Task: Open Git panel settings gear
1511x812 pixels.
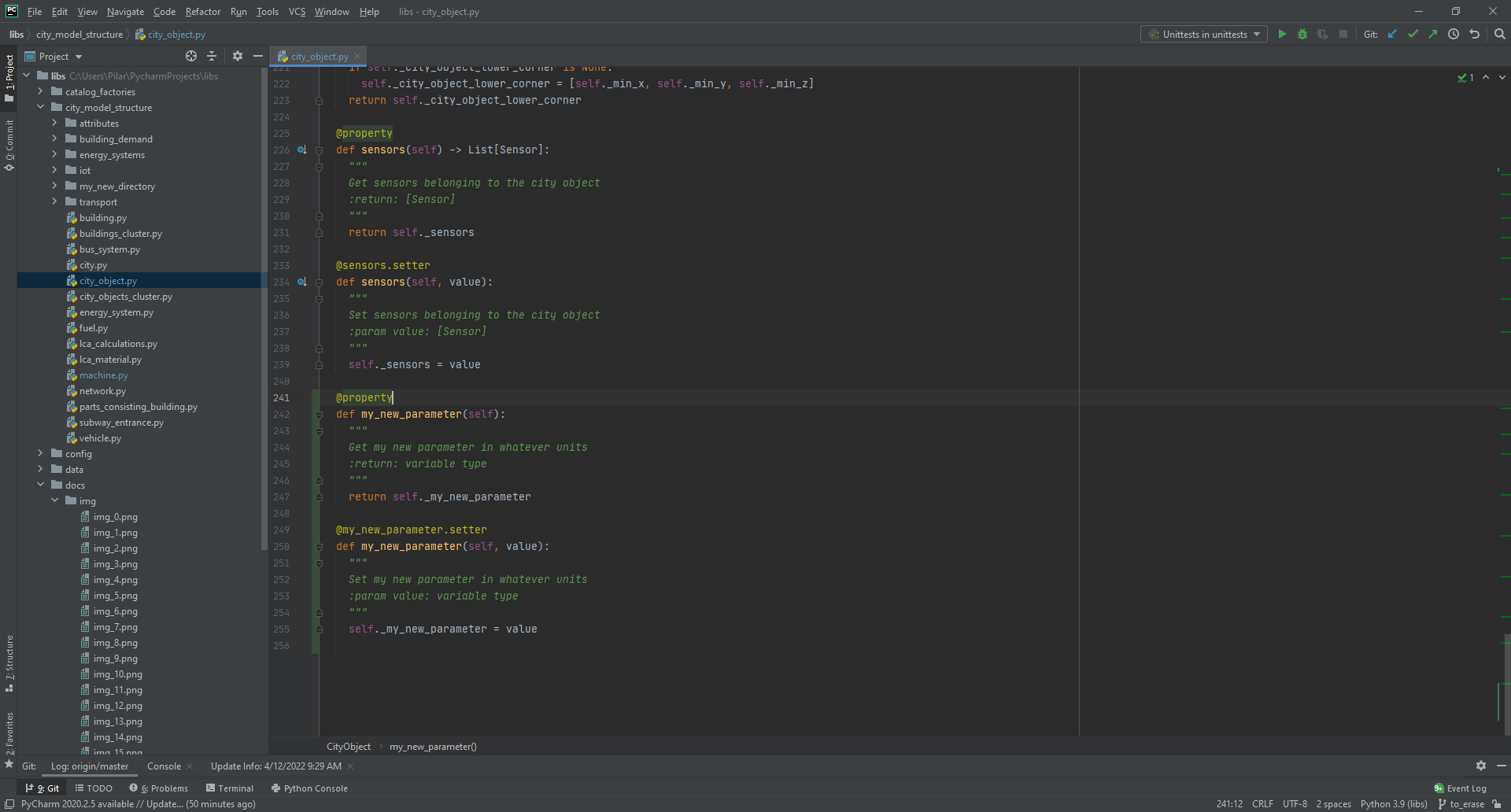Action: (x=1480, y=766)
